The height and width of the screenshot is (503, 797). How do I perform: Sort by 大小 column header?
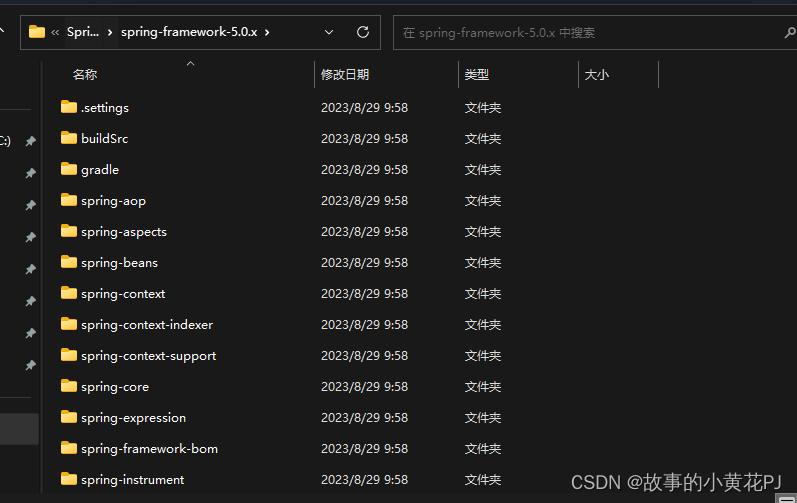click(597, 75)
